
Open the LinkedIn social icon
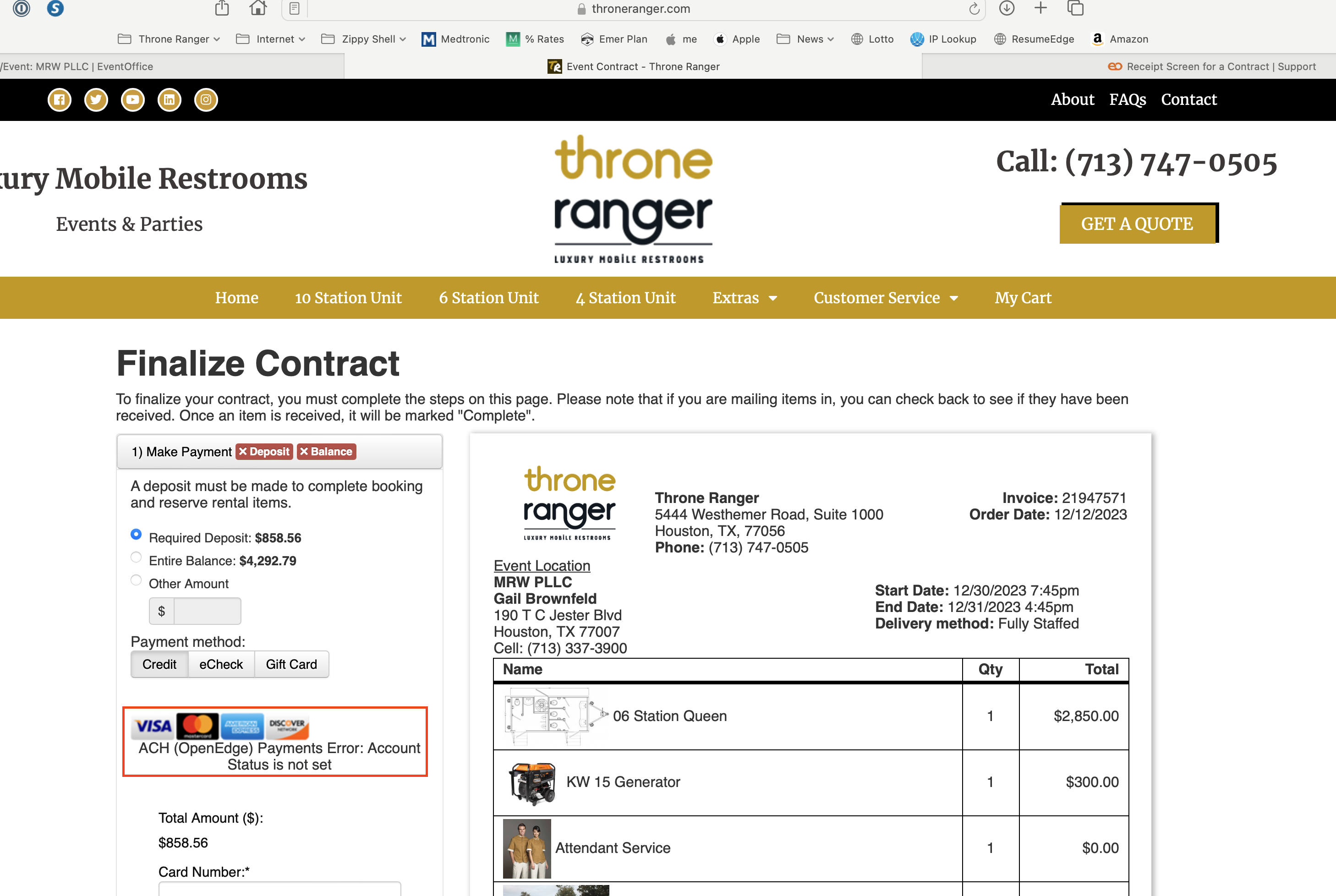tap(169, 100)
